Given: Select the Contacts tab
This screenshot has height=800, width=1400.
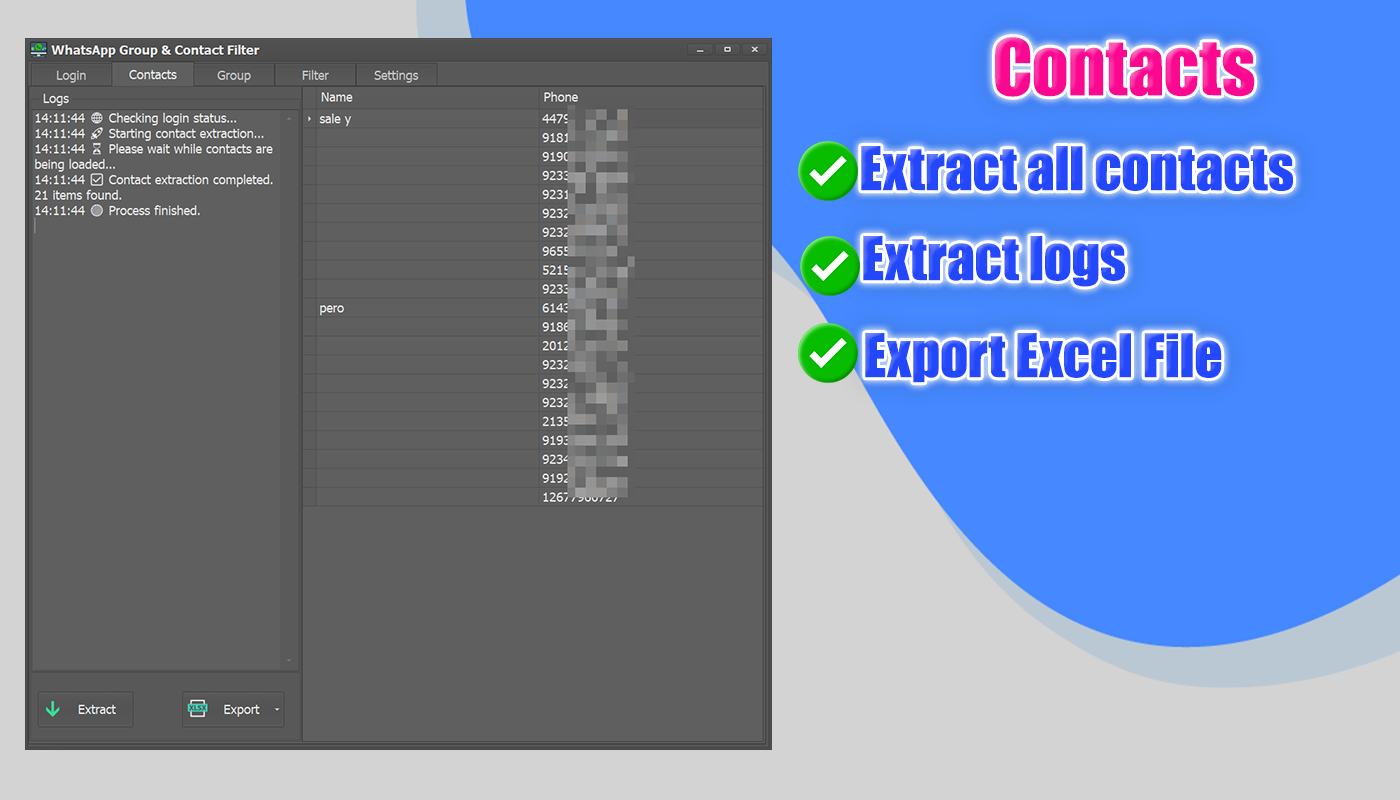Looking at the screenshot, I should point(153,75).
